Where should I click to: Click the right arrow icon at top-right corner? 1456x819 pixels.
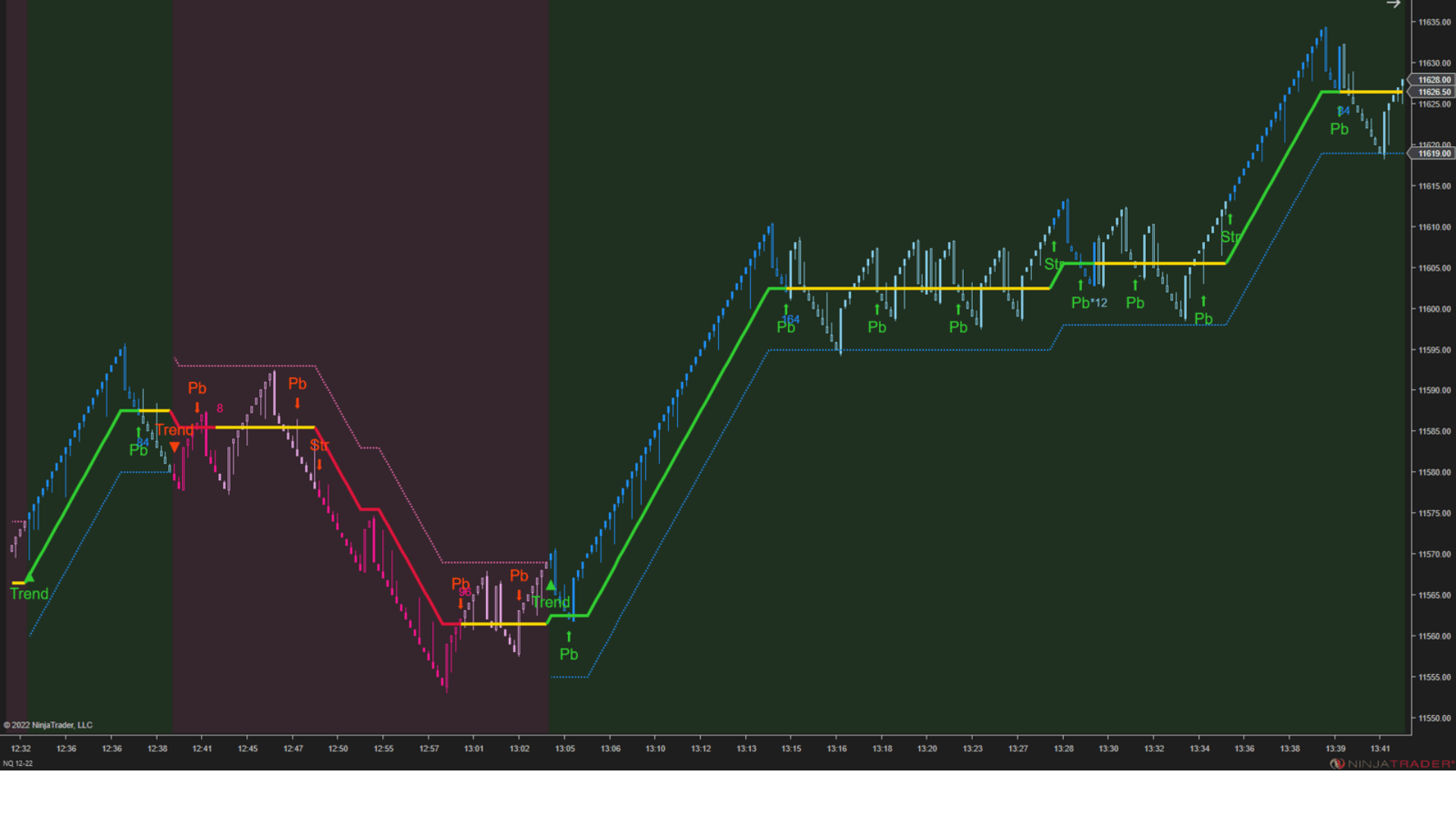click(x=1393, y=5)
